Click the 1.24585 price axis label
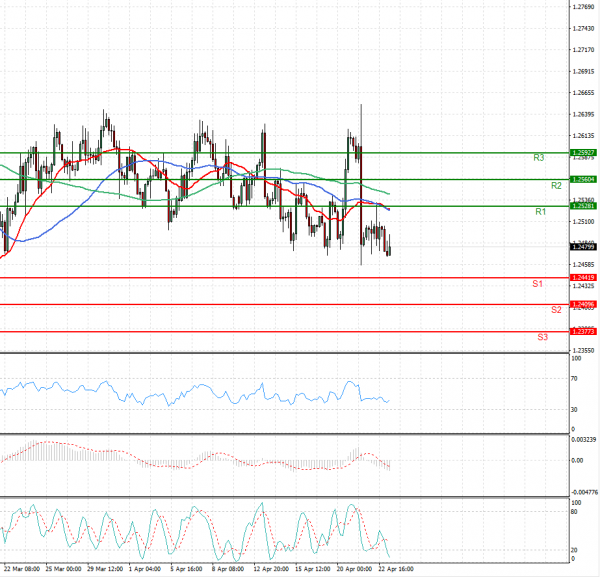The height and width of the screenshot is (577, 600). [583, 264]
